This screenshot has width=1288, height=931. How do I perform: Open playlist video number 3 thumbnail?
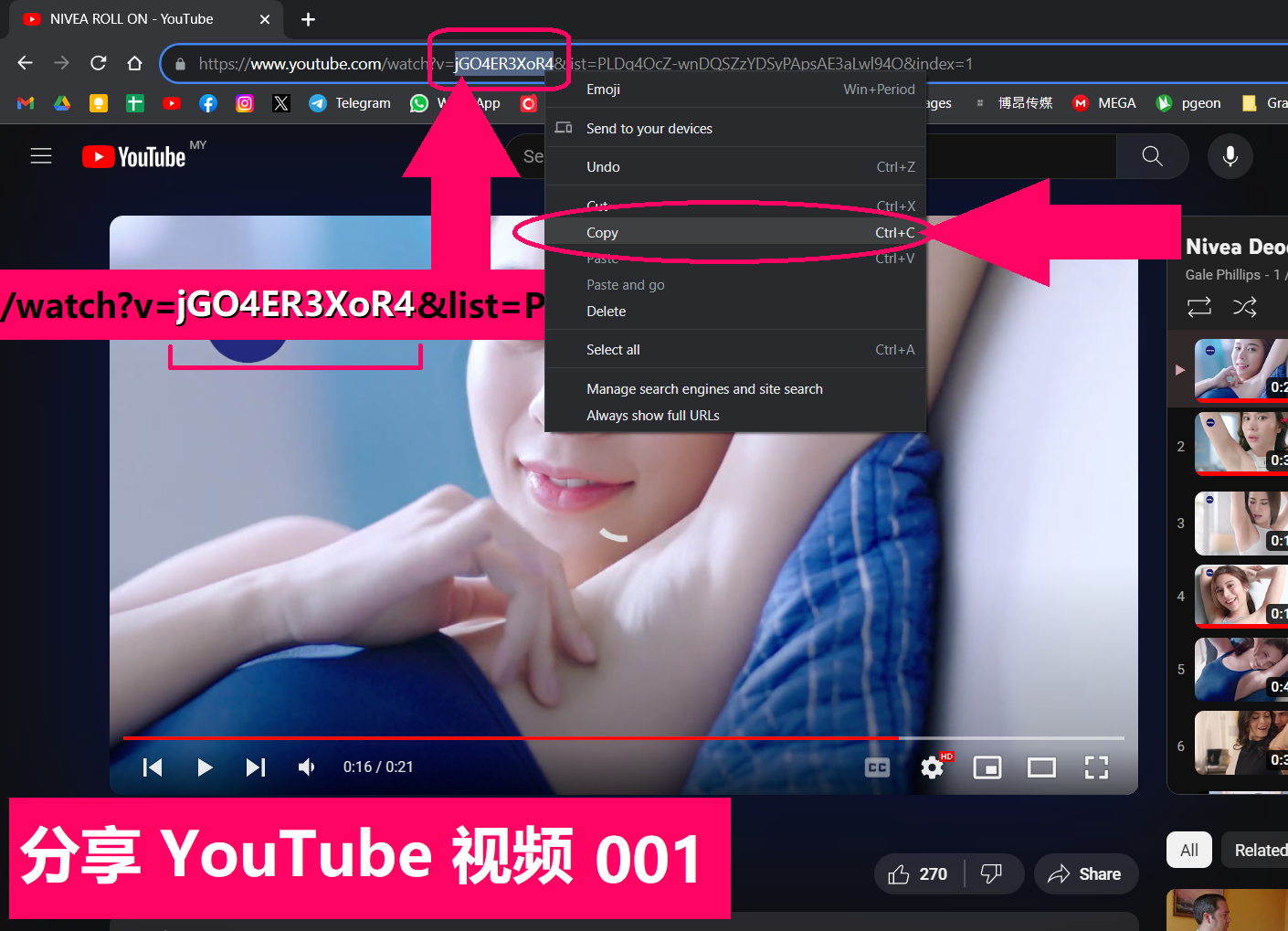pyautogui.click(x=1241, y=524)
